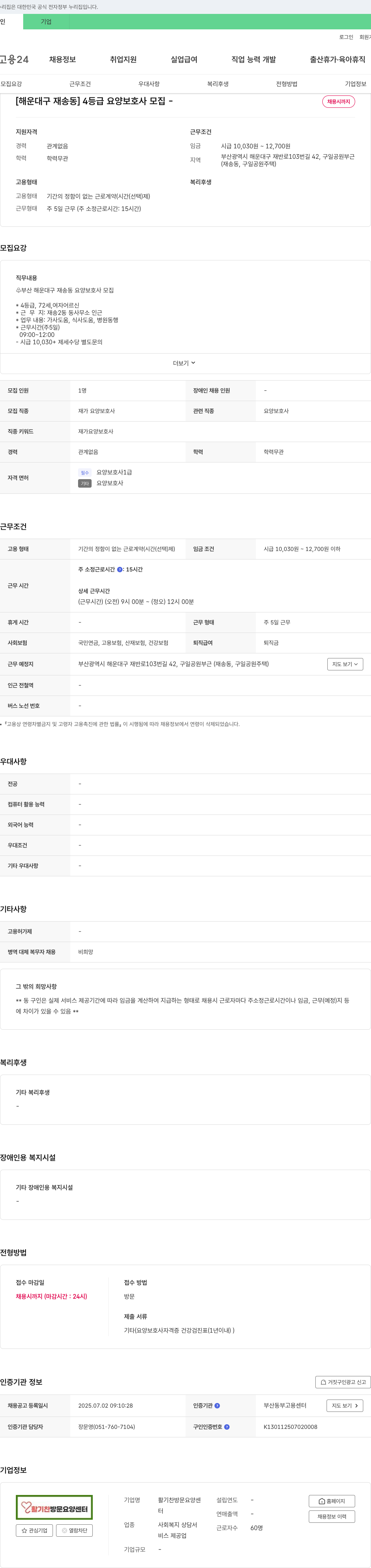The height and width of the screenshot is (1568, 371).
Task: Open the 활기찬방문요양센터 company logo
Action: (54, 1507)
